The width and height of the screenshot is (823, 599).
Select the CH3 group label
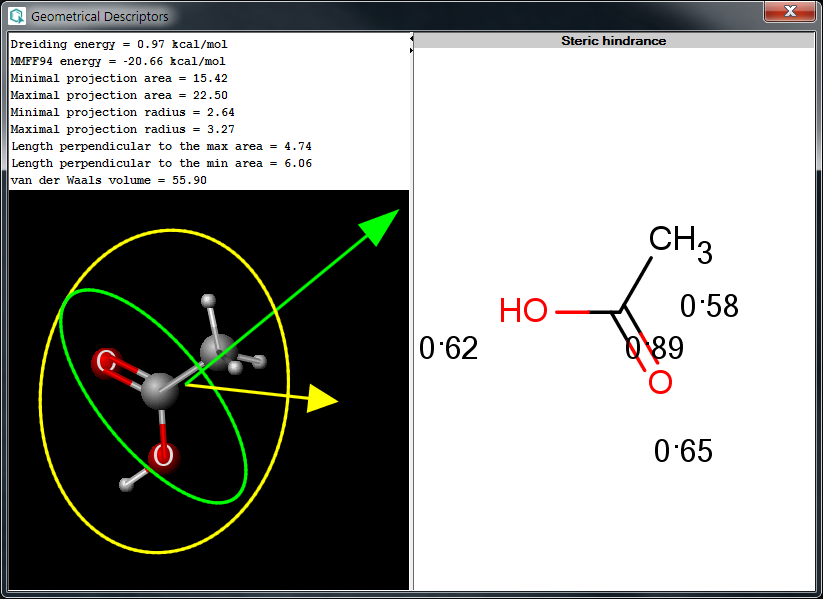pos(680,241)
